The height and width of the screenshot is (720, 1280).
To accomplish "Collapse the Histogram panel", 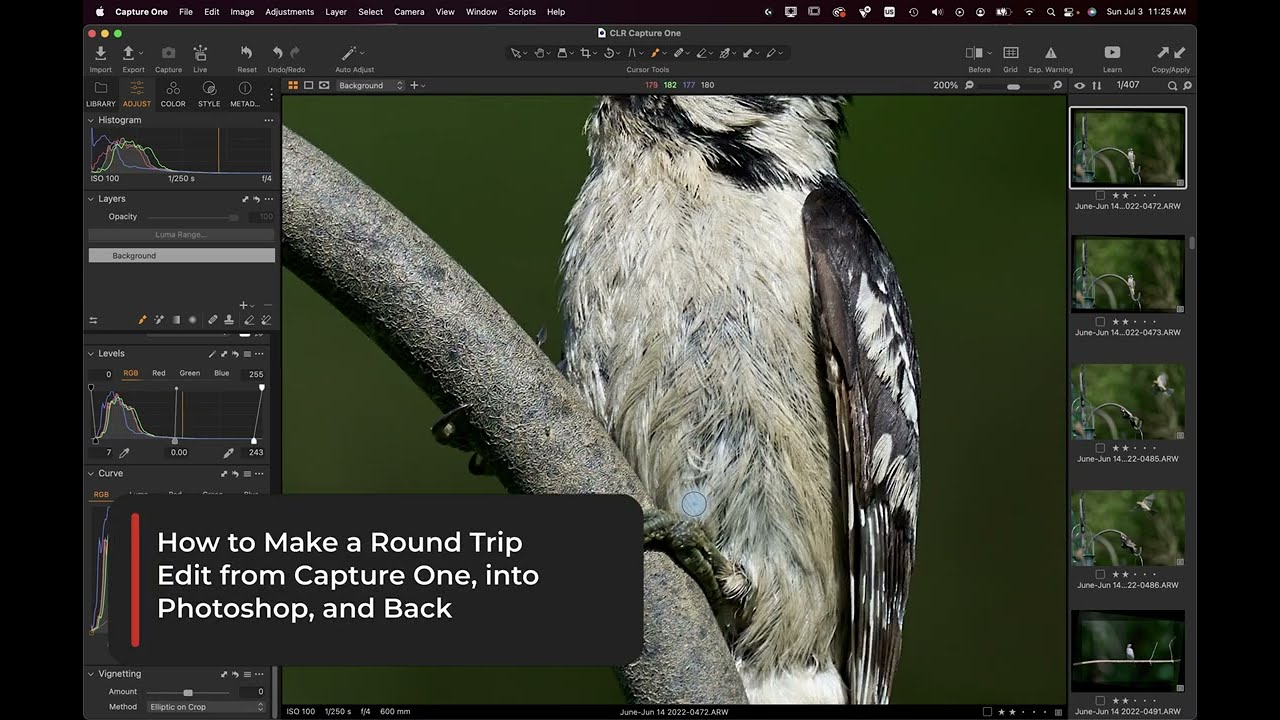I will [91, 120].
